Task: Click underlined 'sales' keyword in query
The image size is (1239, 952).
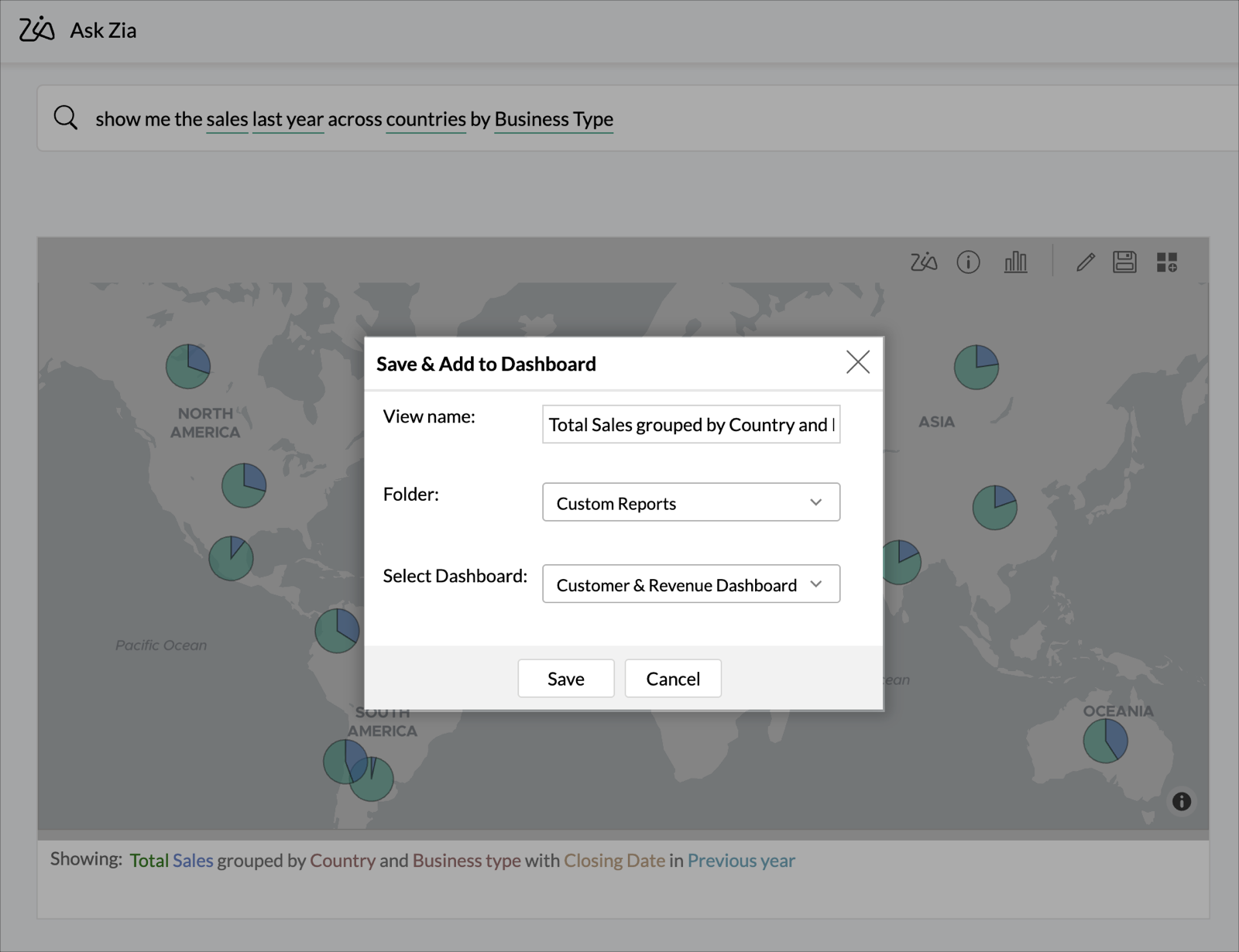Action: [x=227, y=119]
